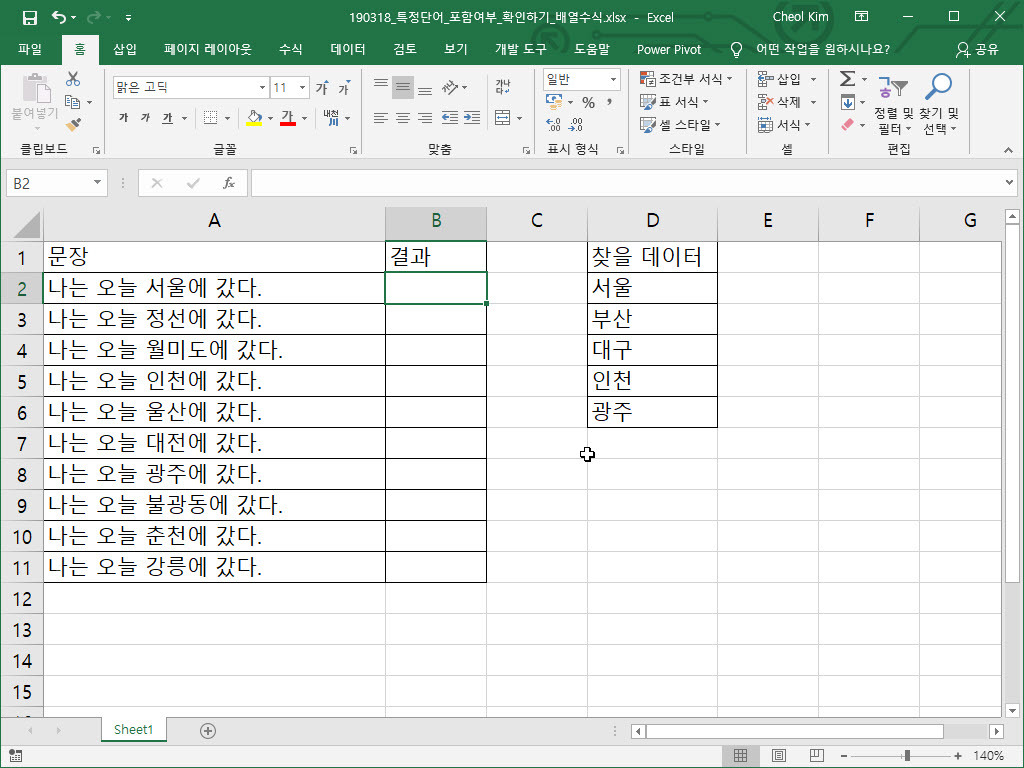
Task: Switch to the 데이터 ribbon tab
Action: [347, 49]
